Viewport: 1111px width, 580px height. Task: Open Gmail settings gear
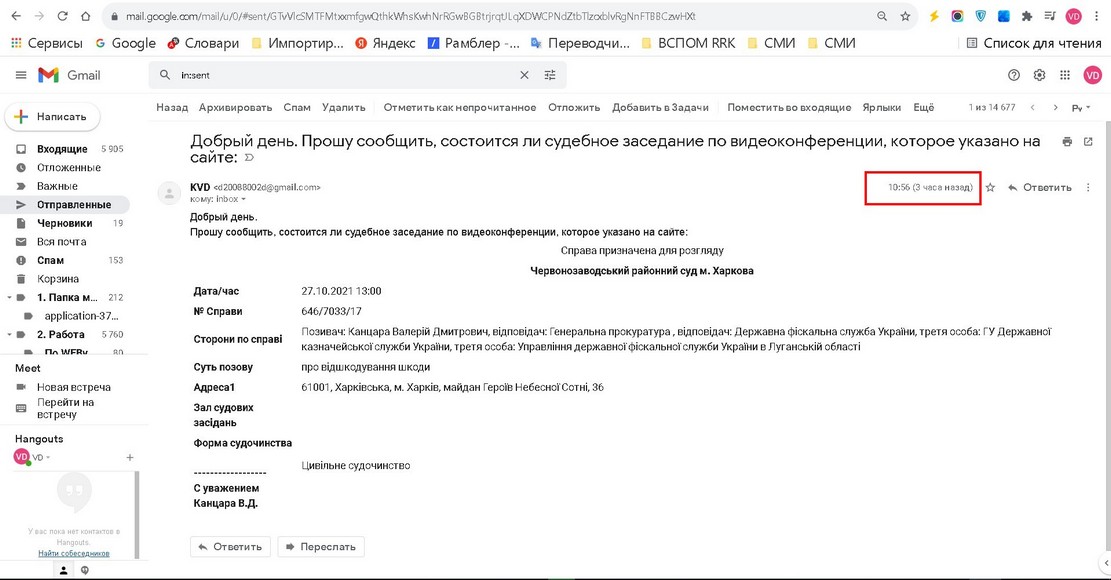coord(1039,75)
